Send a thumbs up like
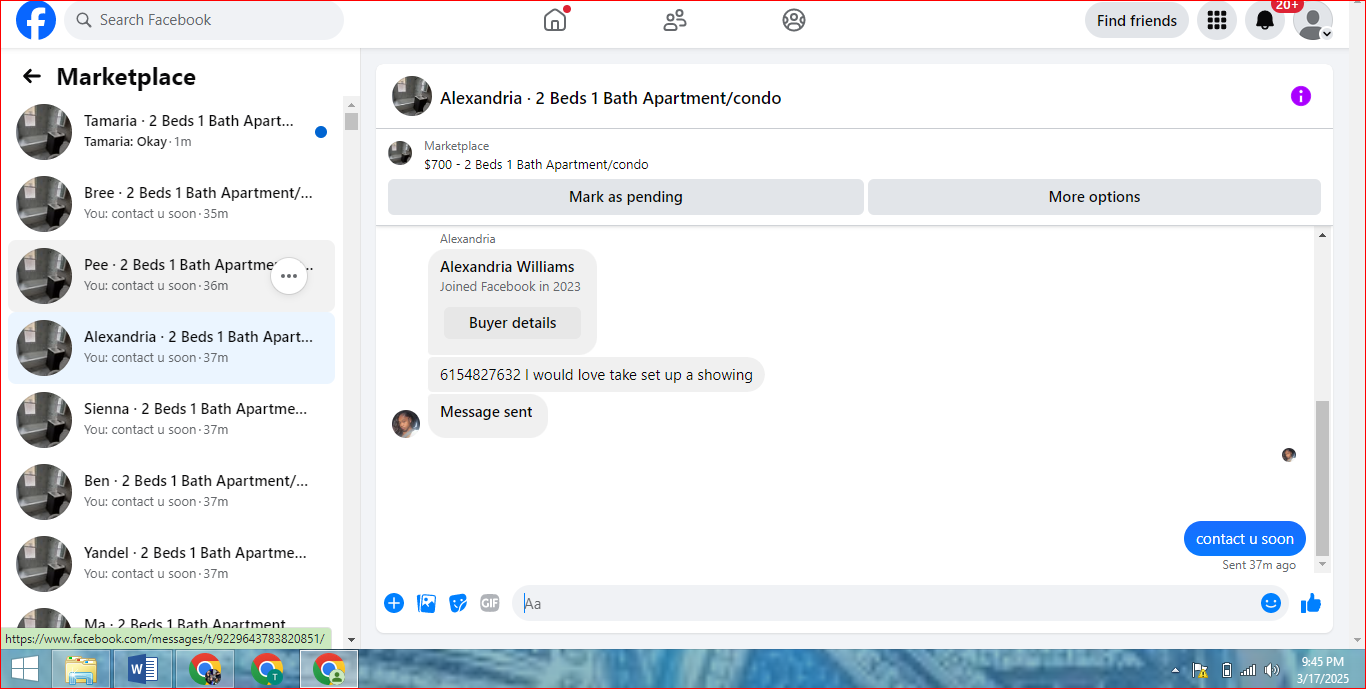This screenshot has width=1366, height=689. 1311,603
